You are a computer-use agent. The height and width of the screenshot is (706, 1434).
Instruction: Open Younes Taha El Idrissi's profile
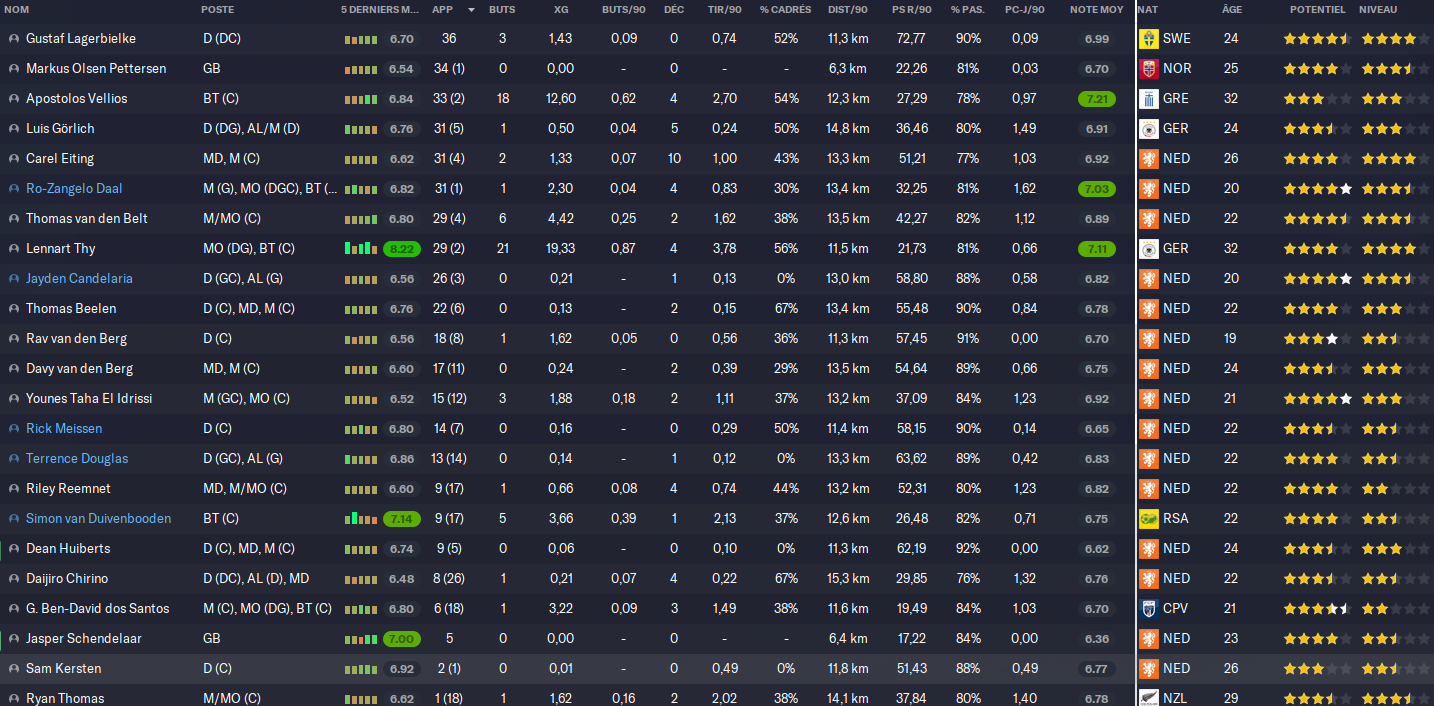coord(89,399)
